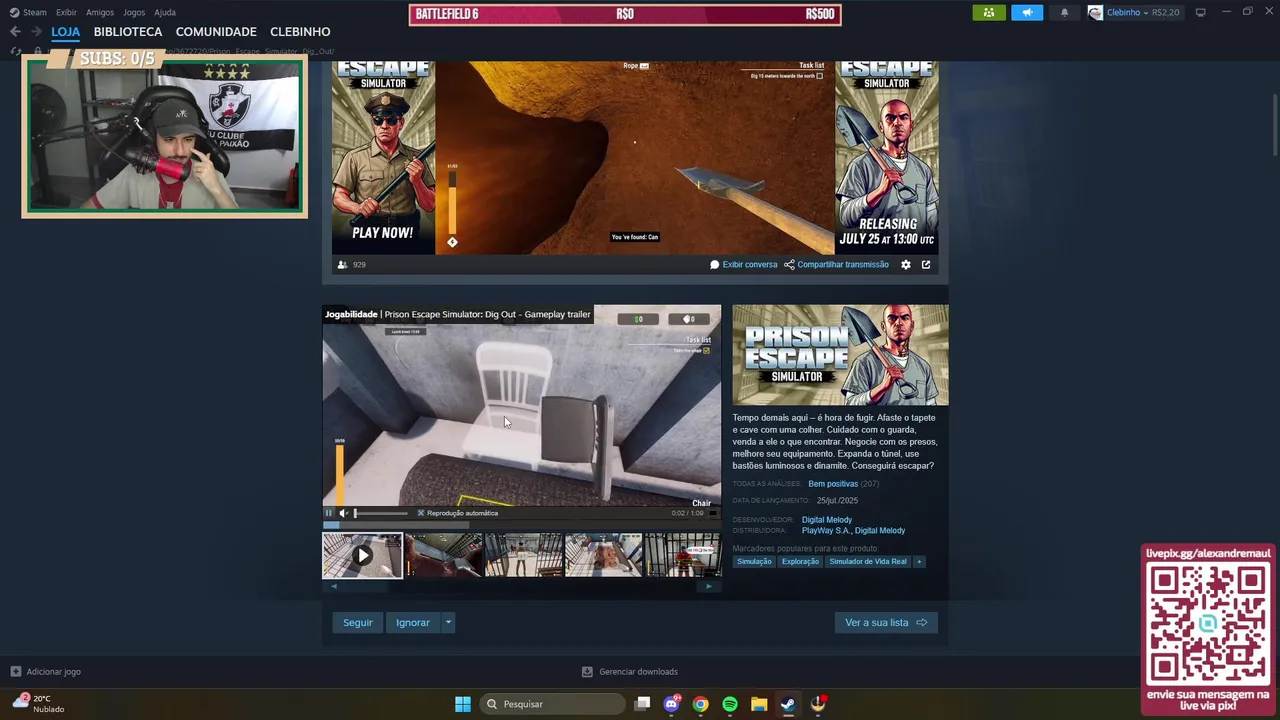Viewport: 1280px width, 720px height.
Task: Open Steam from the taskbar
Action: point(788,704)
